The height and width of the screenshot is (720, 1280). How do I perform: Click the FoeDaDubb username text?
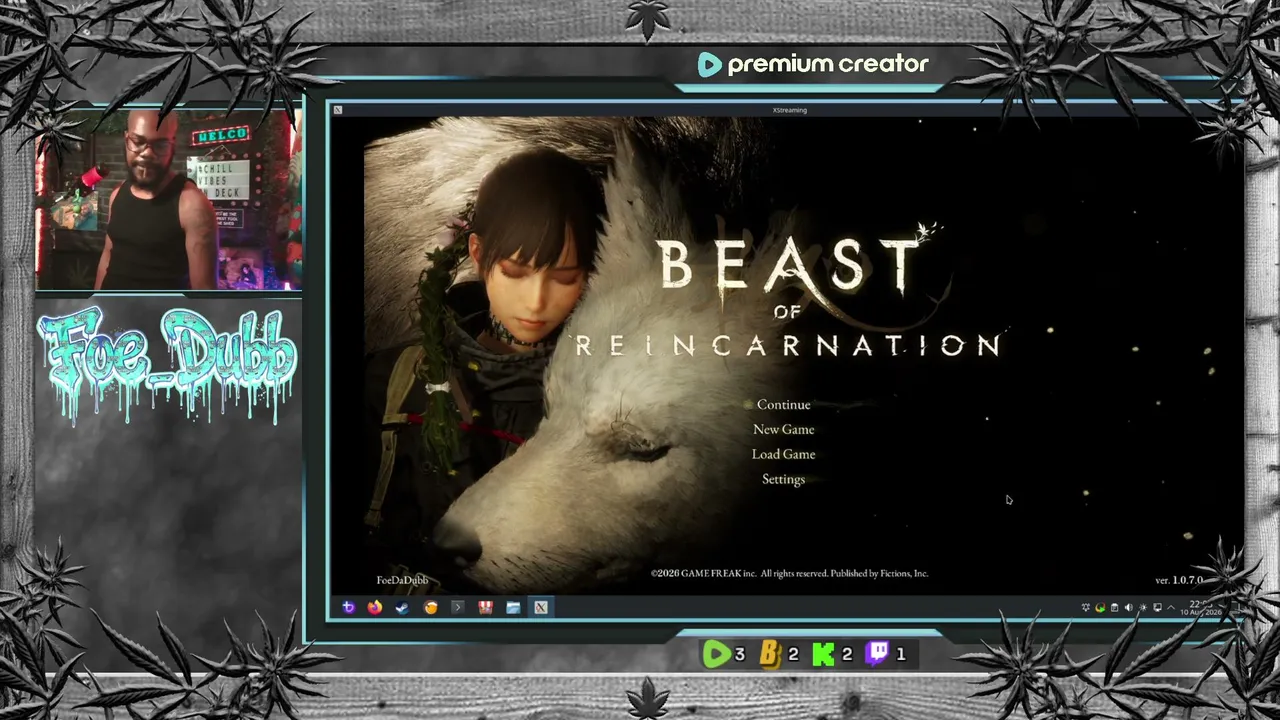[402, 580]
